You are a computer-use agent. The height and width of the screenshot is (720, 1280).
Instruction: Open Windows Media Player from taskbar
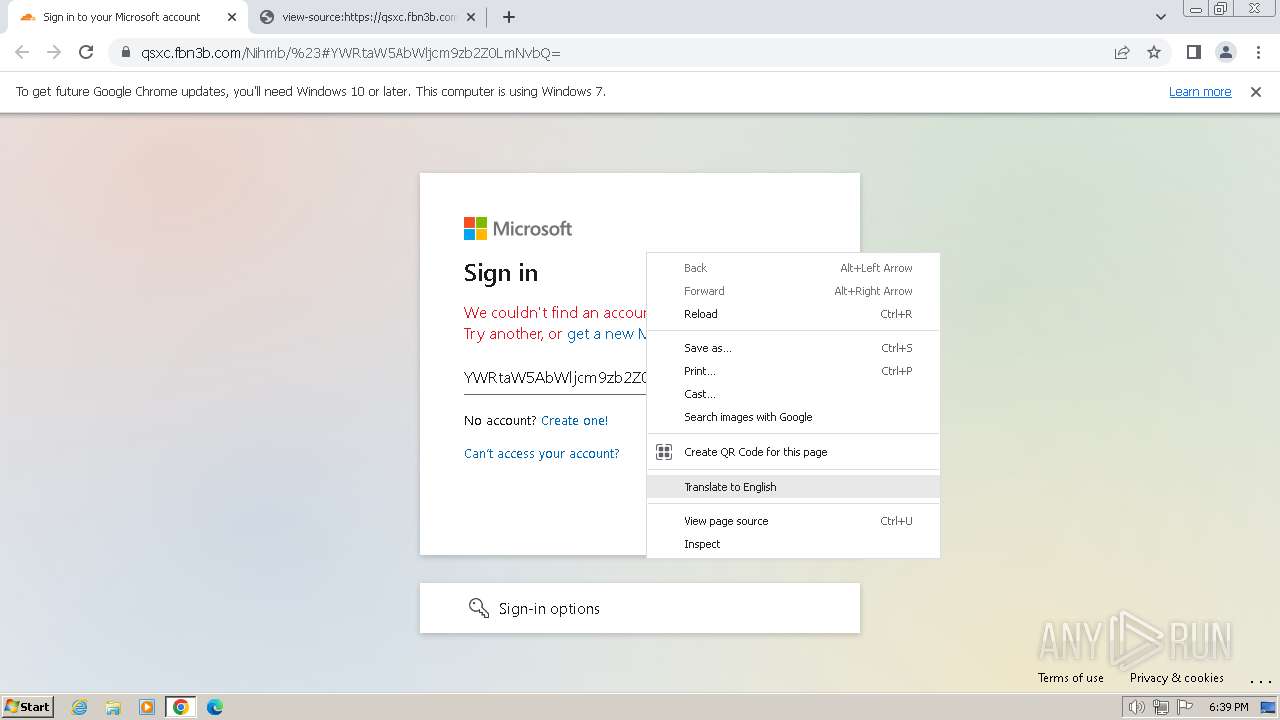tap(147, 707)
